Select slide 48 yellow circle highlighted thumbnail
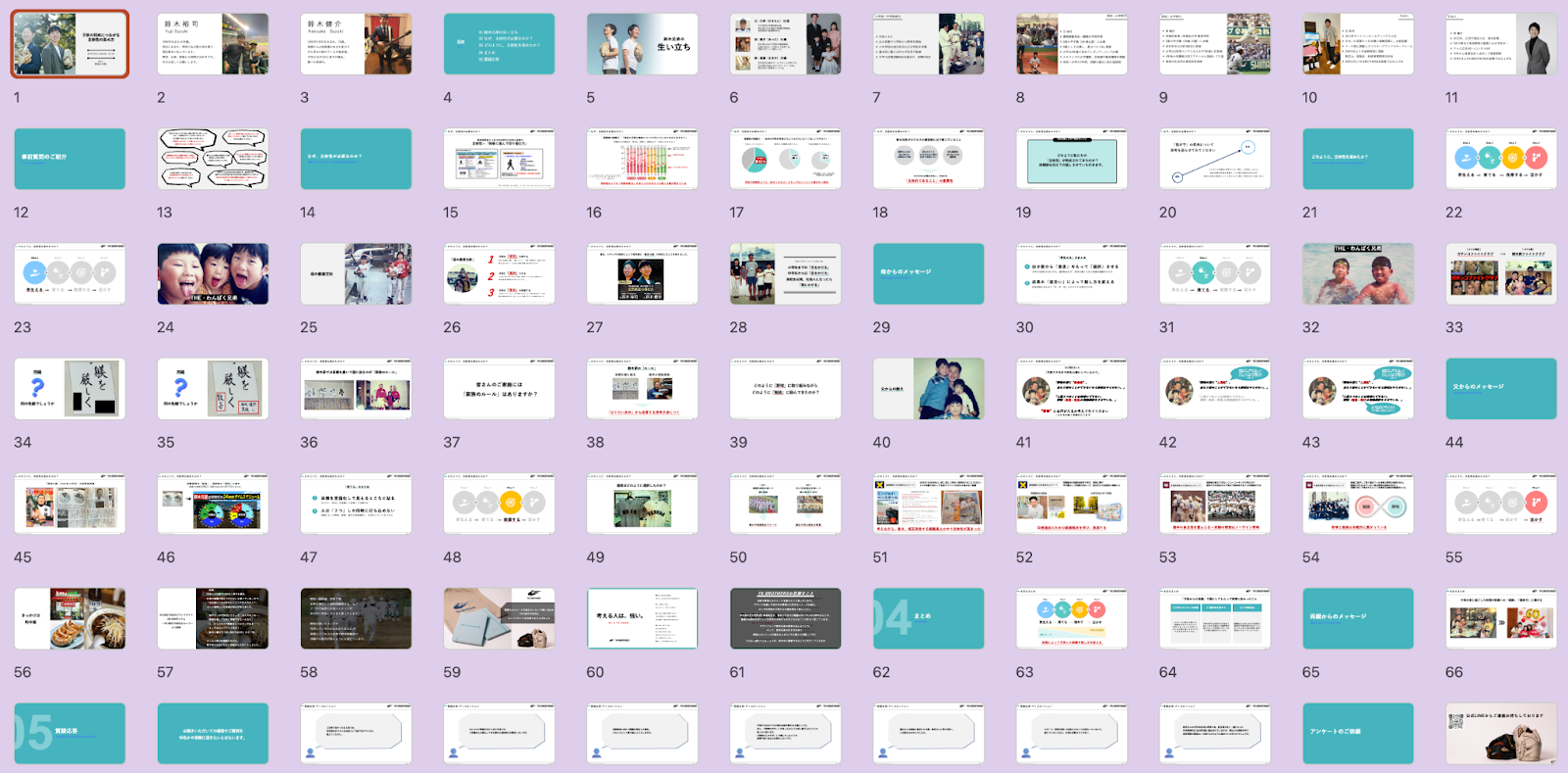The width and height of the screenshot is (1568, 773). [x=499, y=504]
